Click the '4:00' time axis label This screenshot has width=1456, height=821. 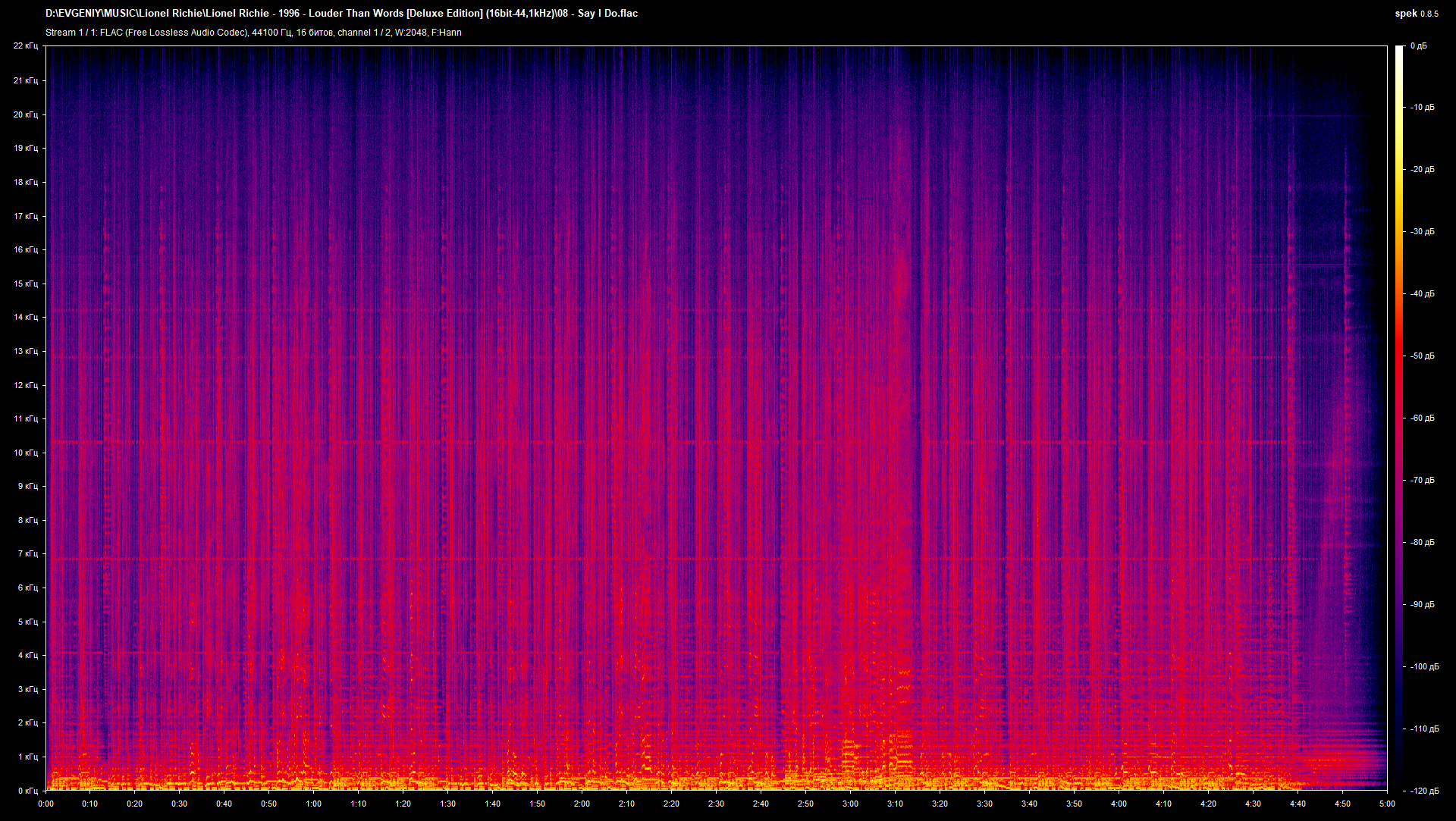(x=1119, y=804)
